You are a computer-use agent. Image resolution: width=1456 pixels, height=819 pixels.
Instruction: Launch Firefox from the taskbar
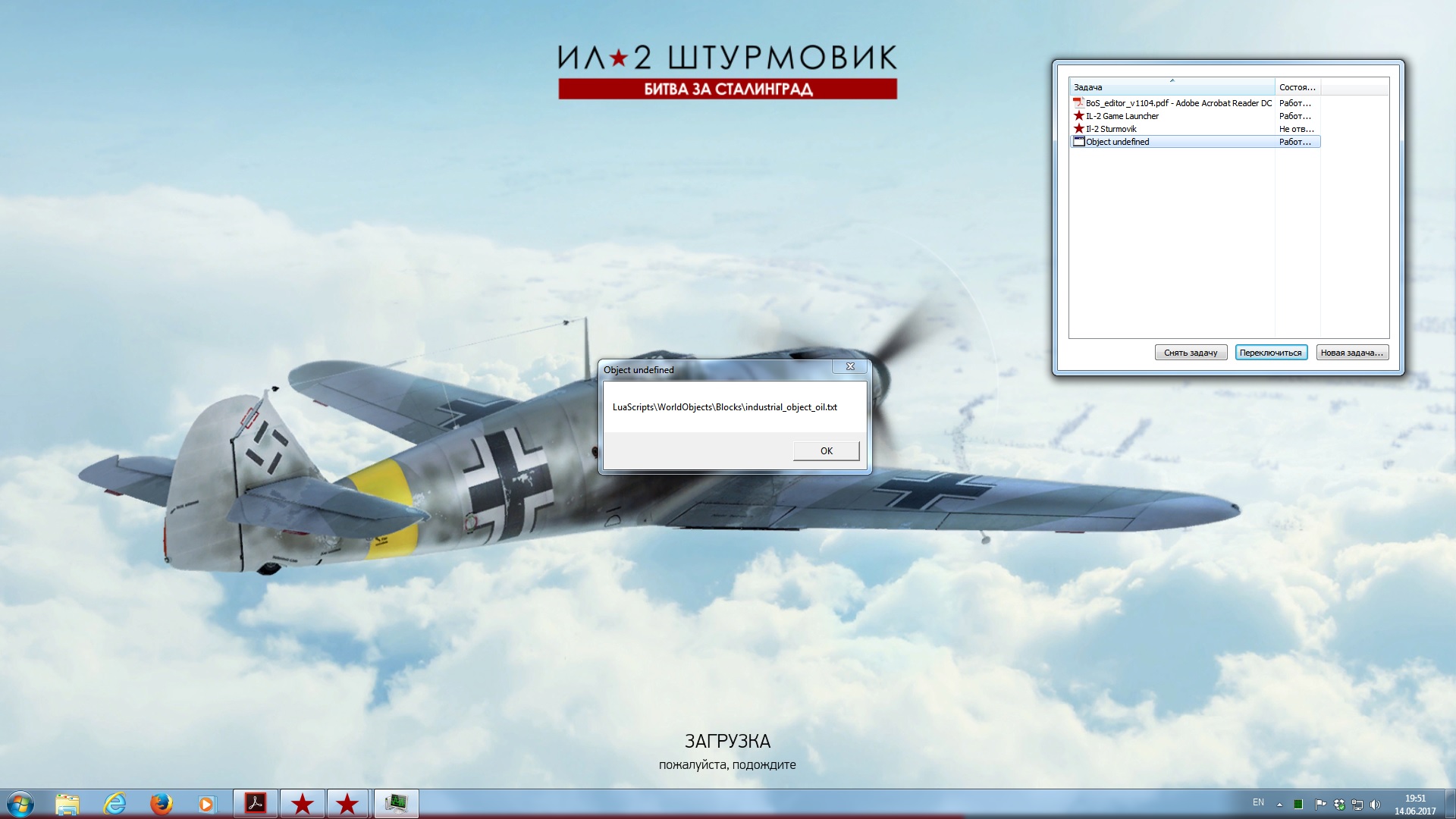click(161, 804)
